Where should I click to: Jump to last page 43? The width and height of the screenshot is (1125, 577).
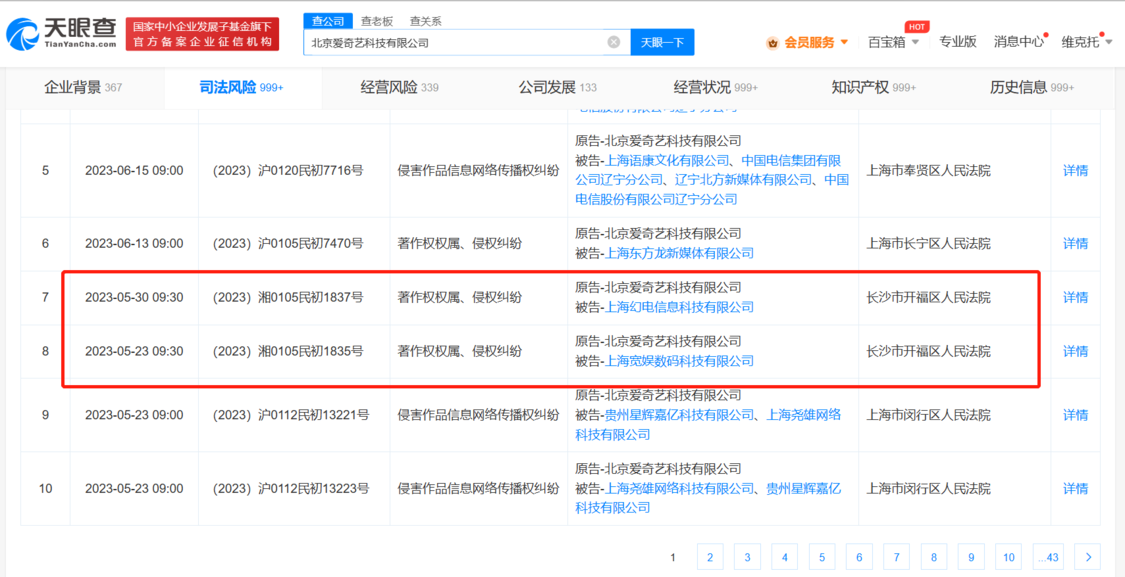(1048, 556)
